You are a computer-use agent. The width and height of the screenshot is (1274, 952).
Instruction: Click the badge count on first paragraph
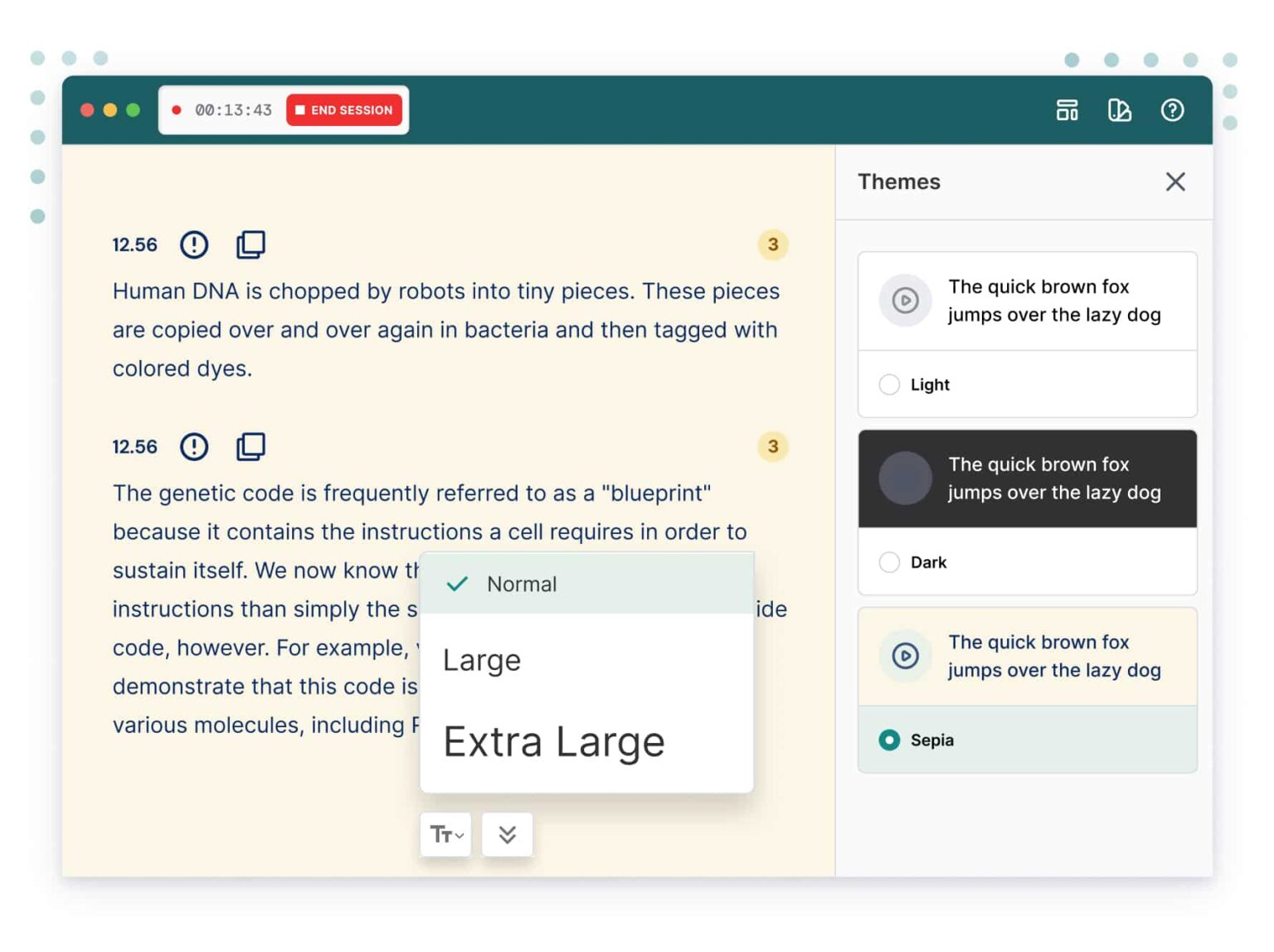pos(772,245)
